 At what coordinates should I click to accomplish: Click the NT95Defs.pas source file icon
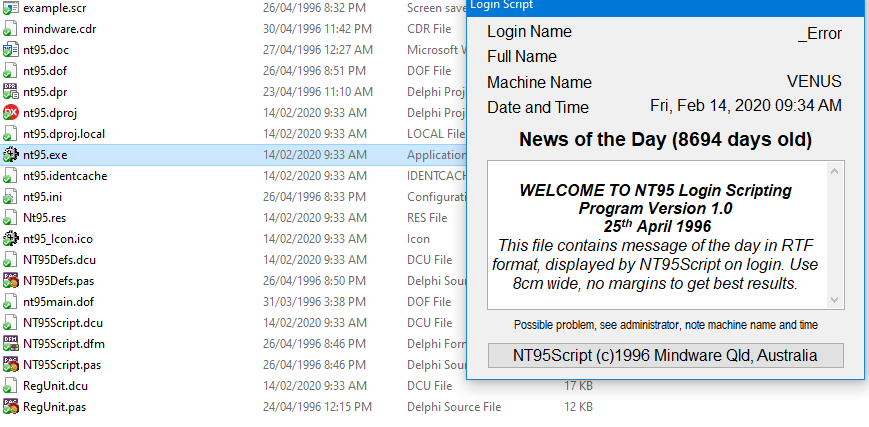point(11,281)
